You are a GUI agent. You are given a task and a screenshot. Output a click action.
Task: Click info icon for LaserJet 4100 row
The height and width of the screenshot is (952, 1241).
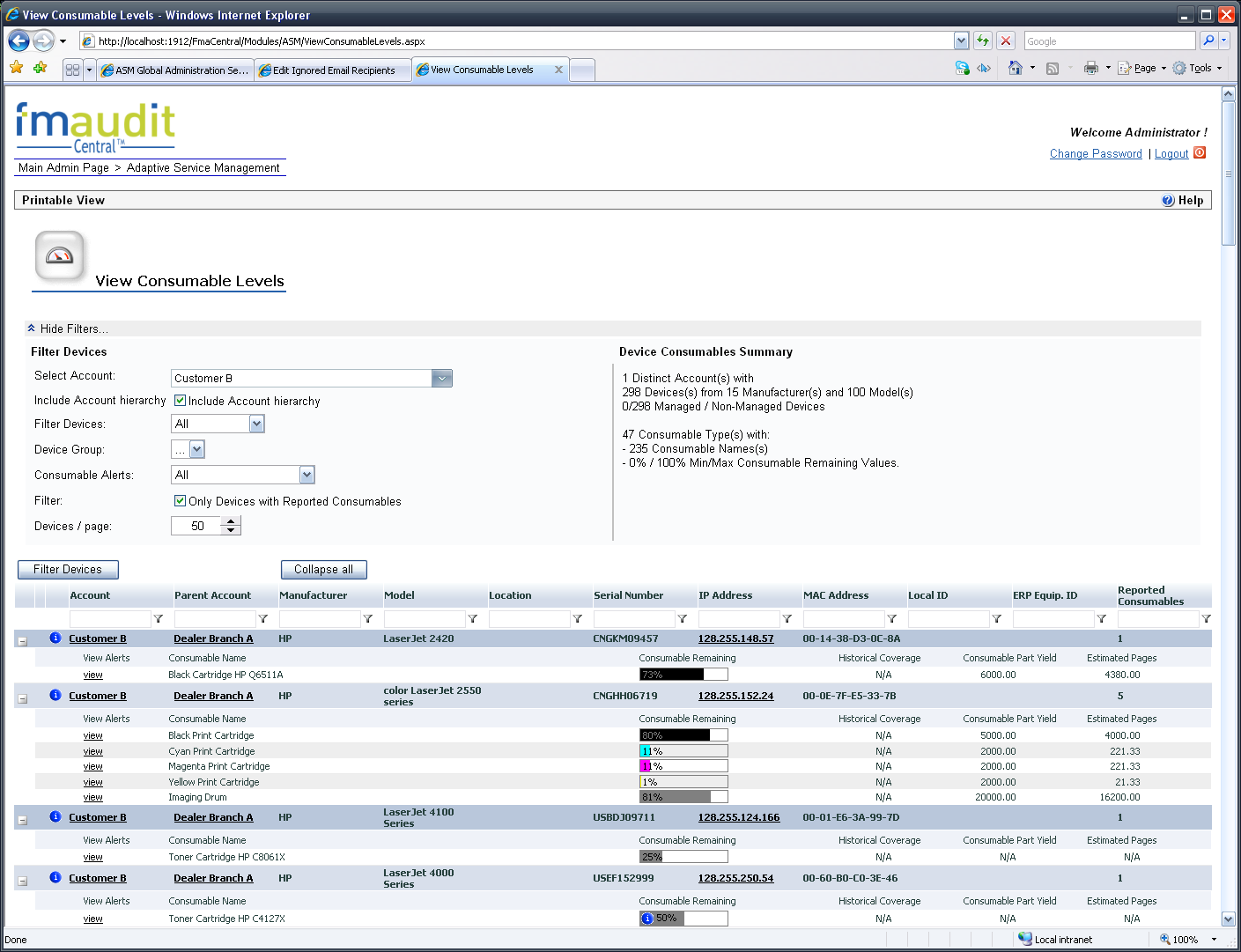click(x=55, y=816)
